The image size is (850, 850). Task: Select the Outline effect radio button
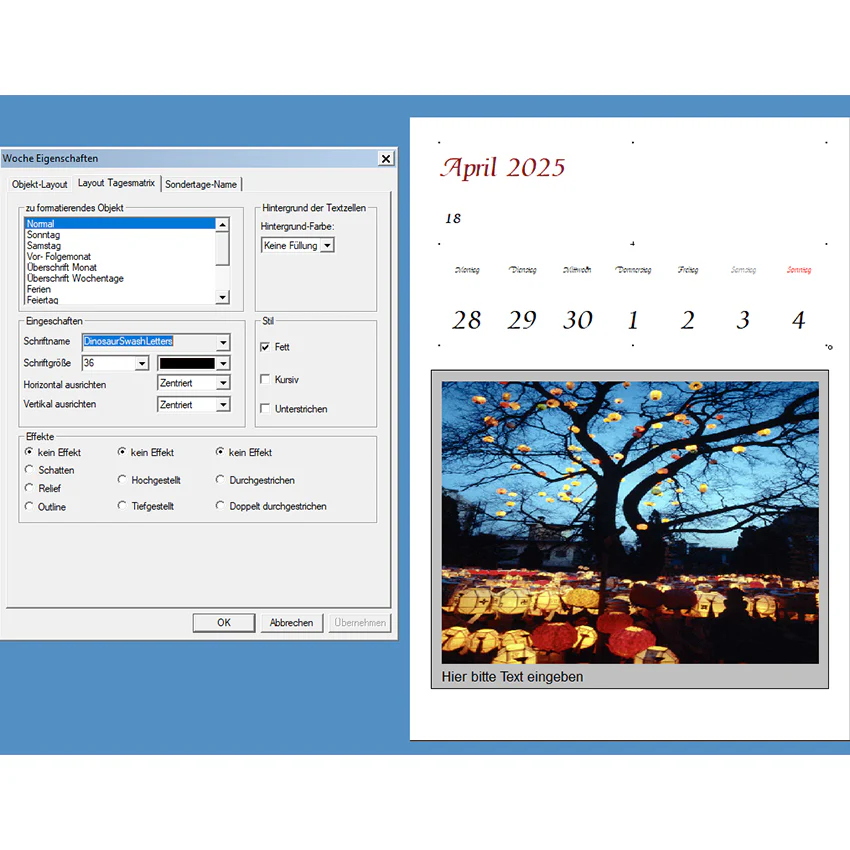point(29,506)
